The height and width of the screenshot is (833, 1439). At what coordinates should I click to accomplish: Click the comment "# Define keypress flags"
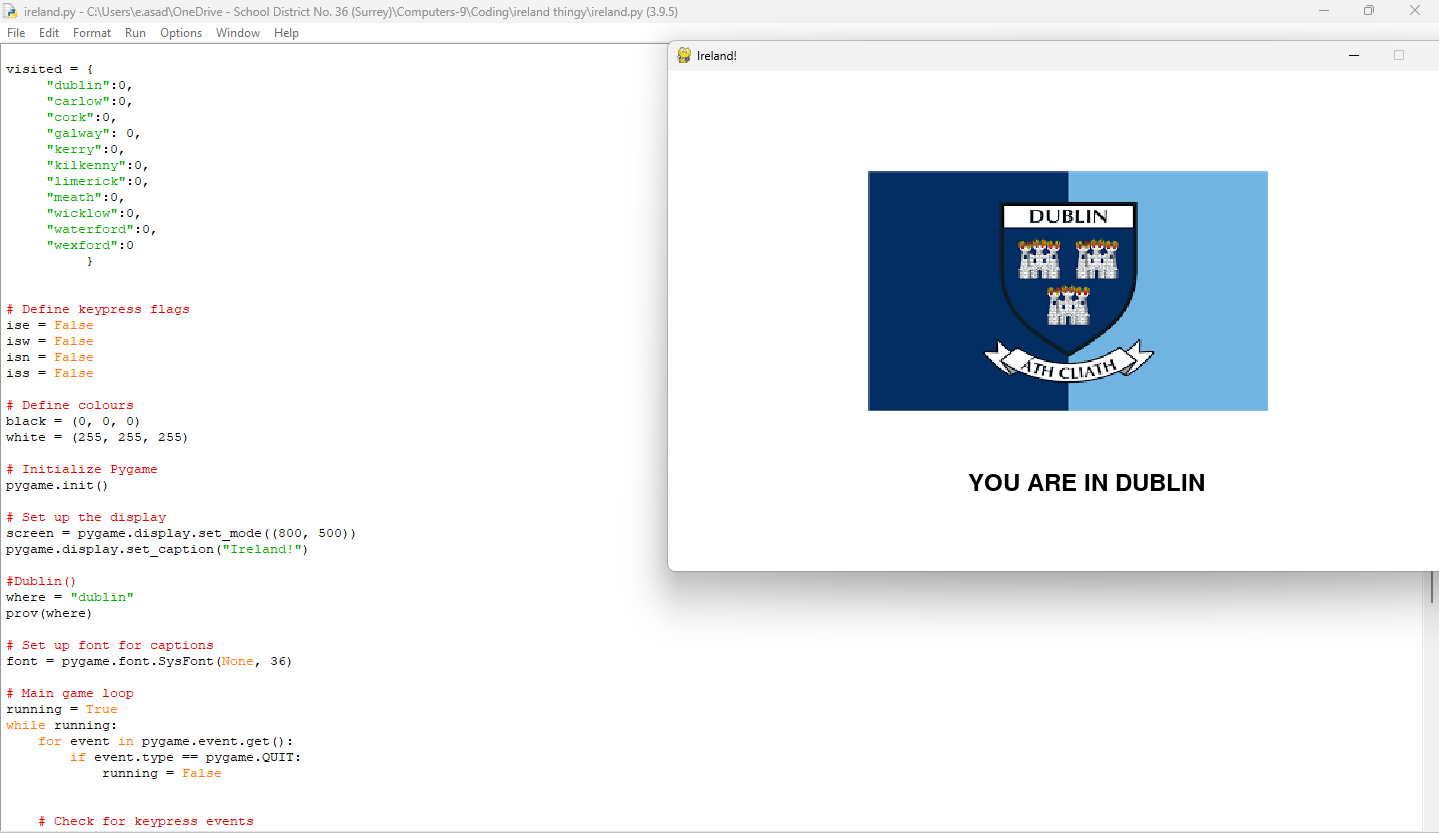[98, 309]
